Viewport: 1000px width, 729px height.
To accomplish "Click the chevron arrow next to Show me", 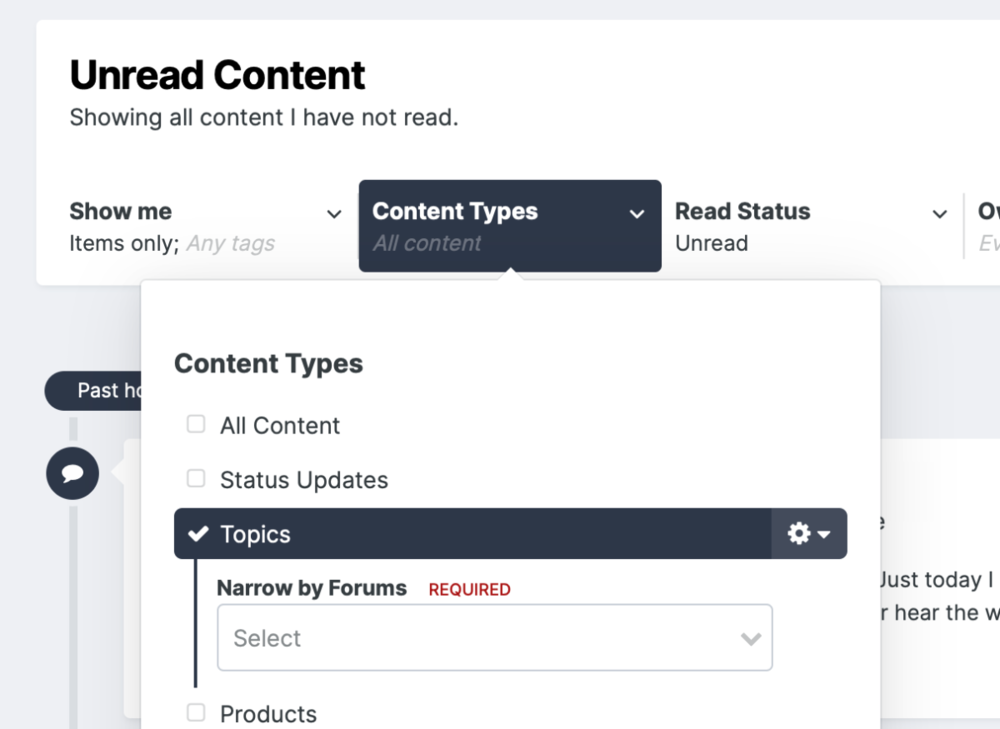I will (x=334, y=213).
